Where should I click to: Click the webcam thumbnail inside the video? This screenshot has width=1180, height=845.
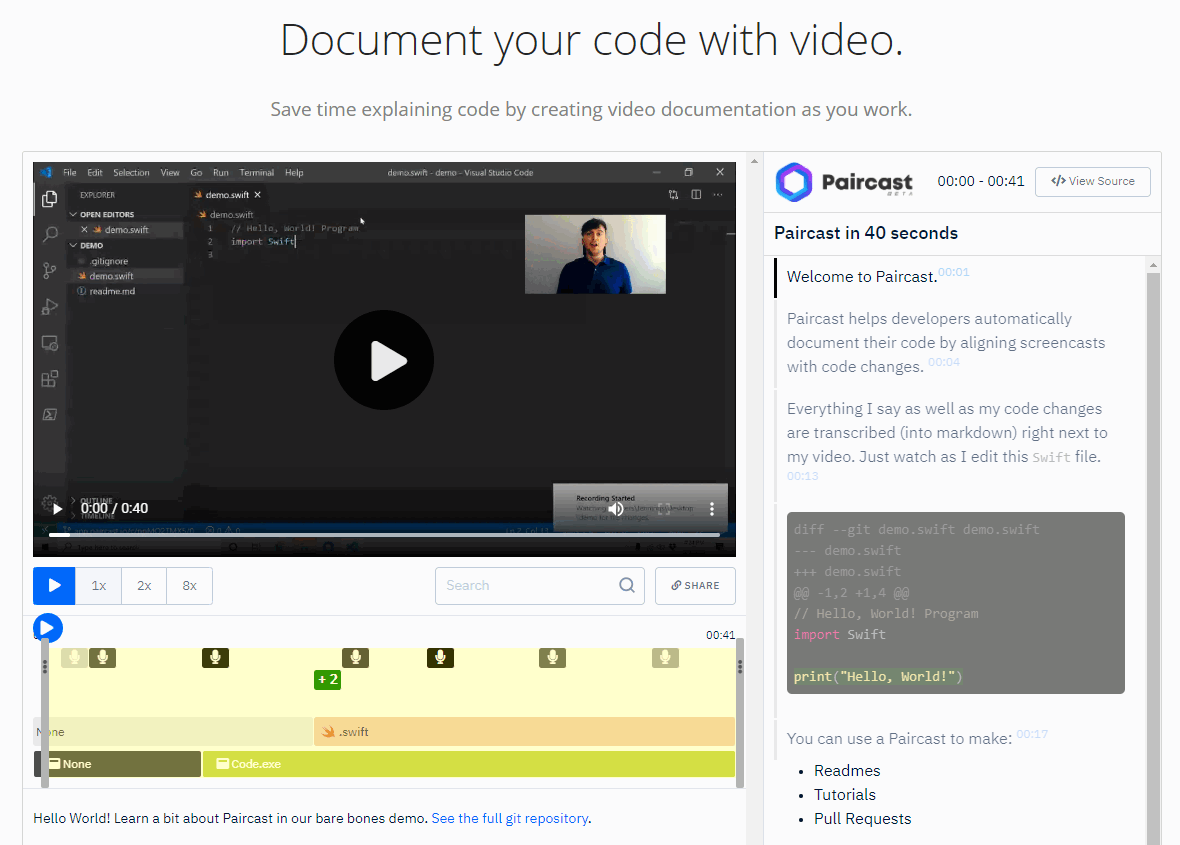click(595, 254)
